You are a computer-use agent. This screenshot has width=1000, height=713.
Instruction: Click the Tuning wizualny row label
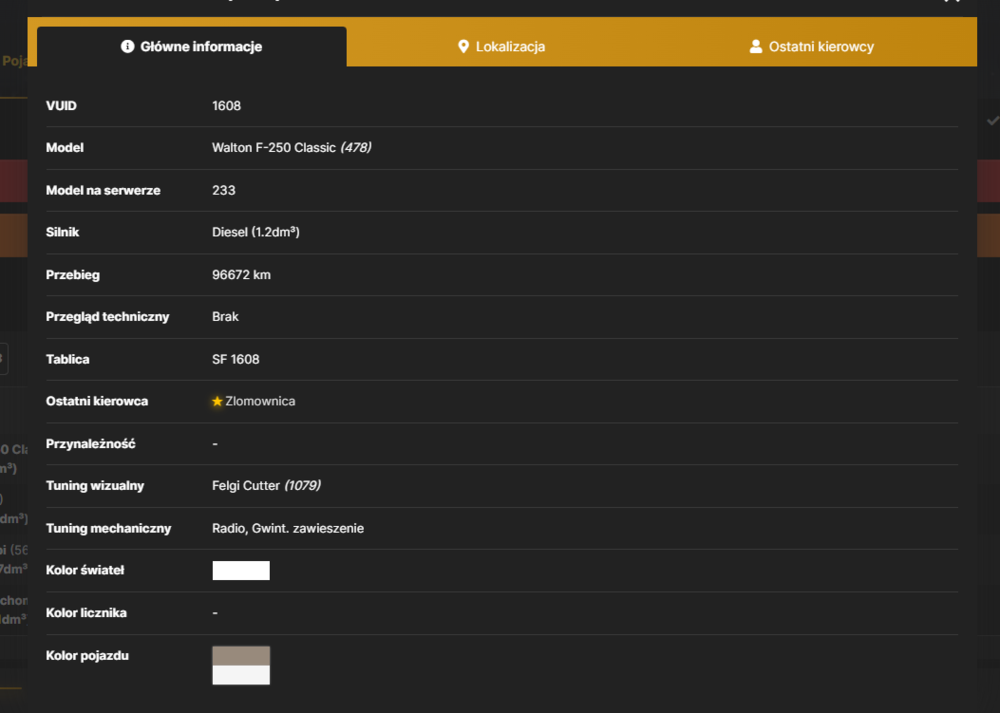click(95, 486)
